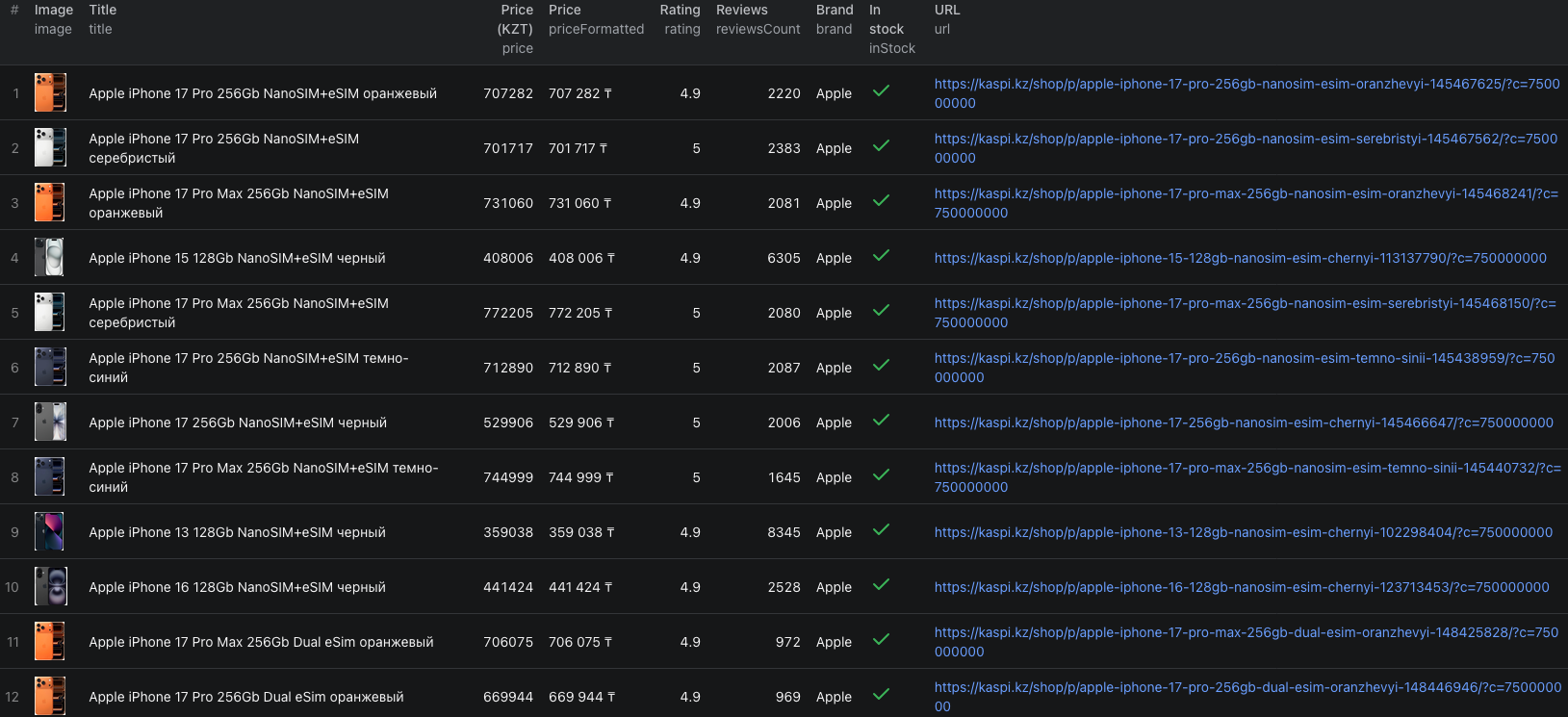Select the price value 529906

coord(508,423)
